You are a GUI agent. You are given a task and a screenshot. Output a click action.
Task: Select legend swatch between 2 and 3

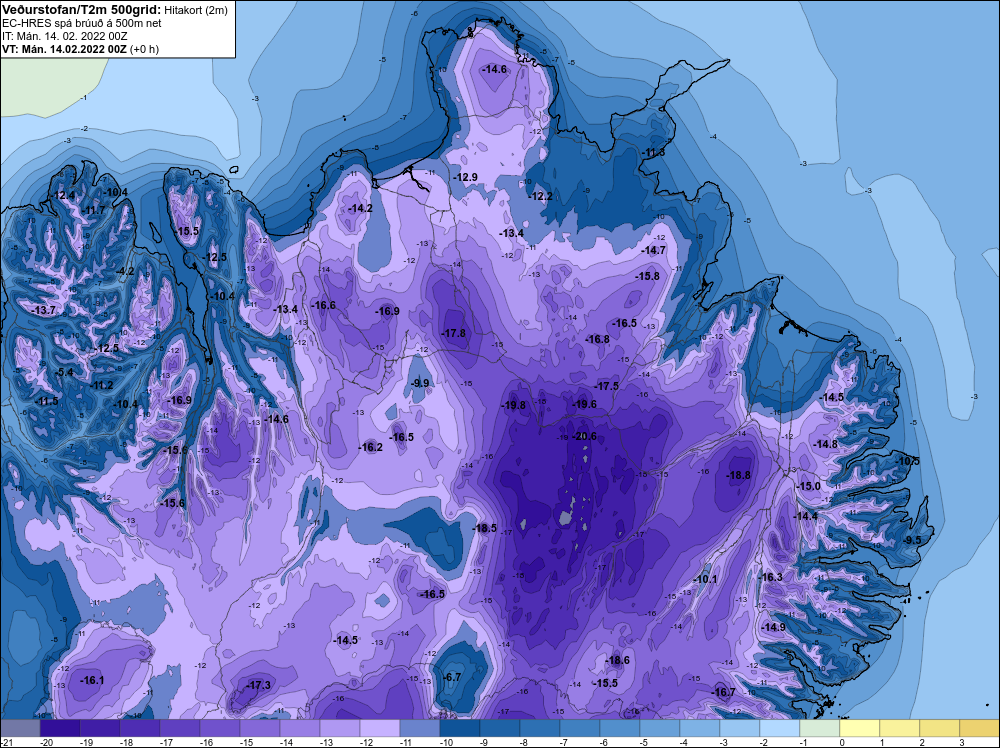pos(939,728)
